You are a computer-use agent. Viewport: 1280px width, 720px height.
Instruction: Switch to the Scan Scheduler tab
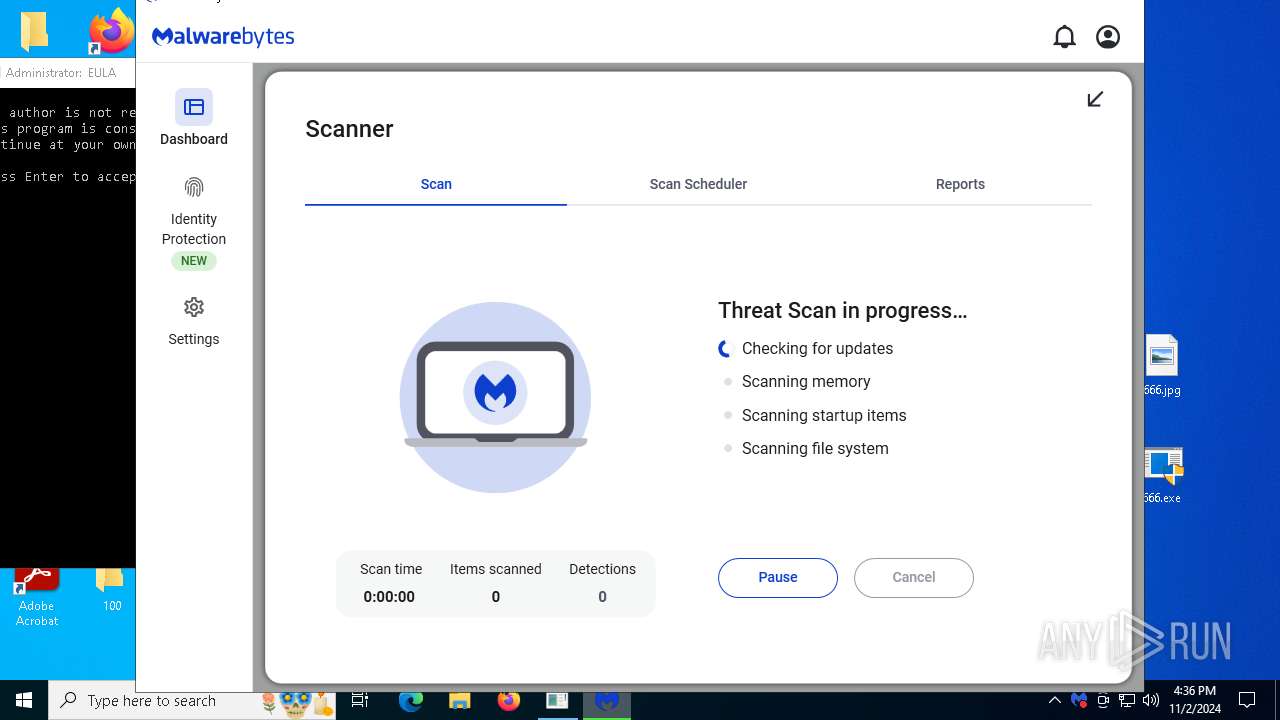point(698,184)
